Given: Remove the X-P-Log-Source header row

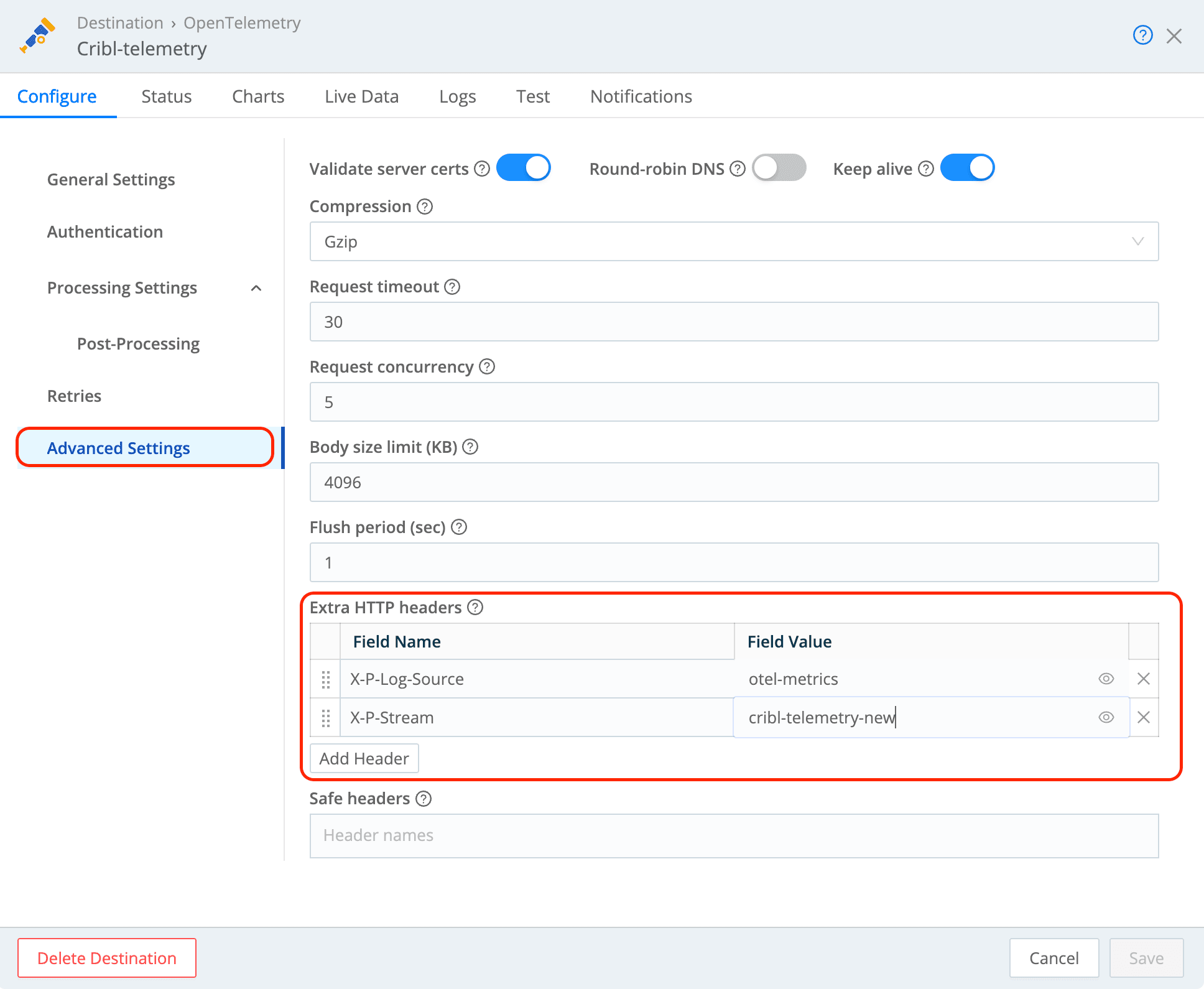Looking at the screenshot, I should 1143,679.
